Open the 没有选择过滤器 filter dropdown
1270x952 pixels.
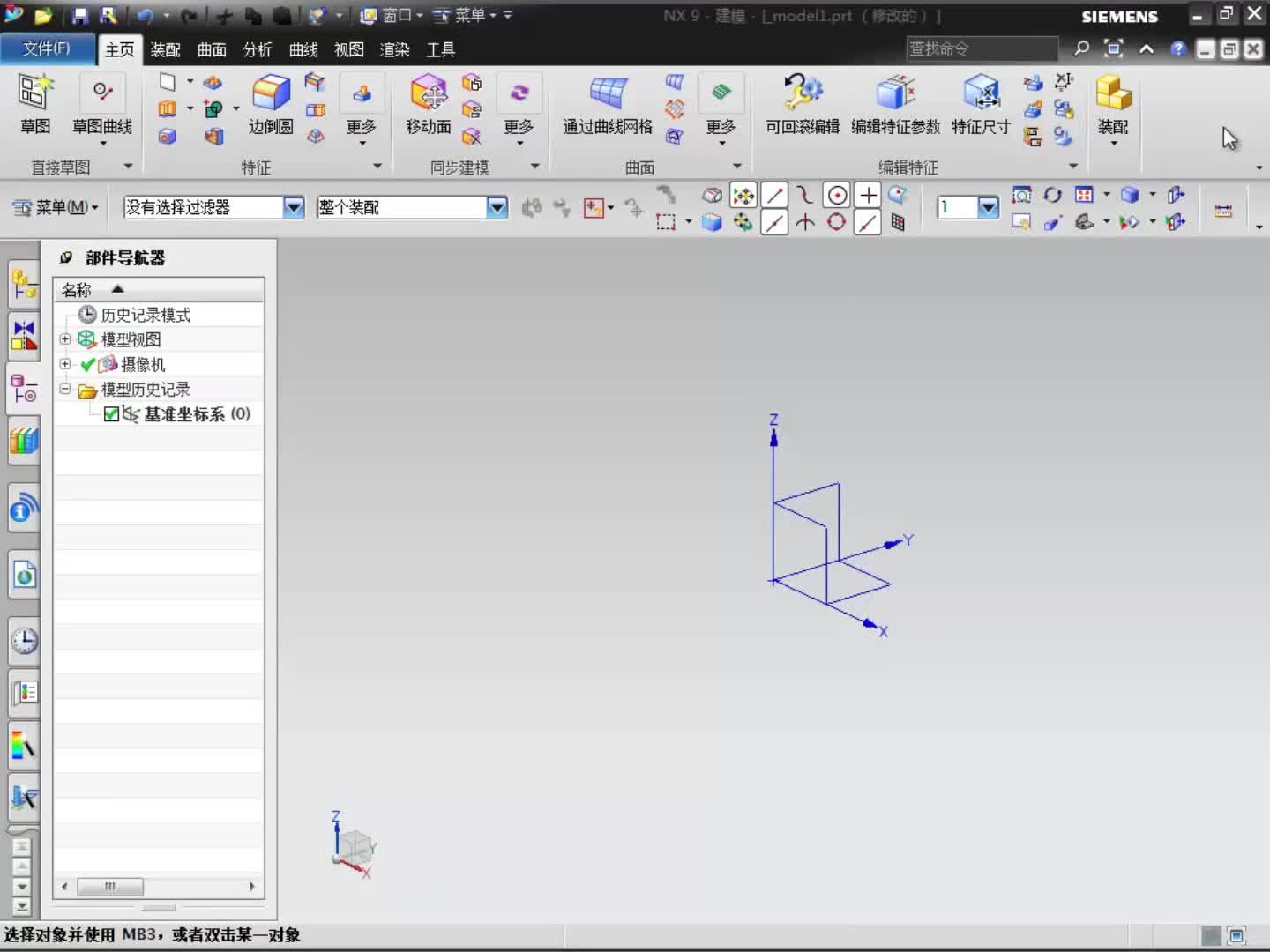(x=294, y=207)
